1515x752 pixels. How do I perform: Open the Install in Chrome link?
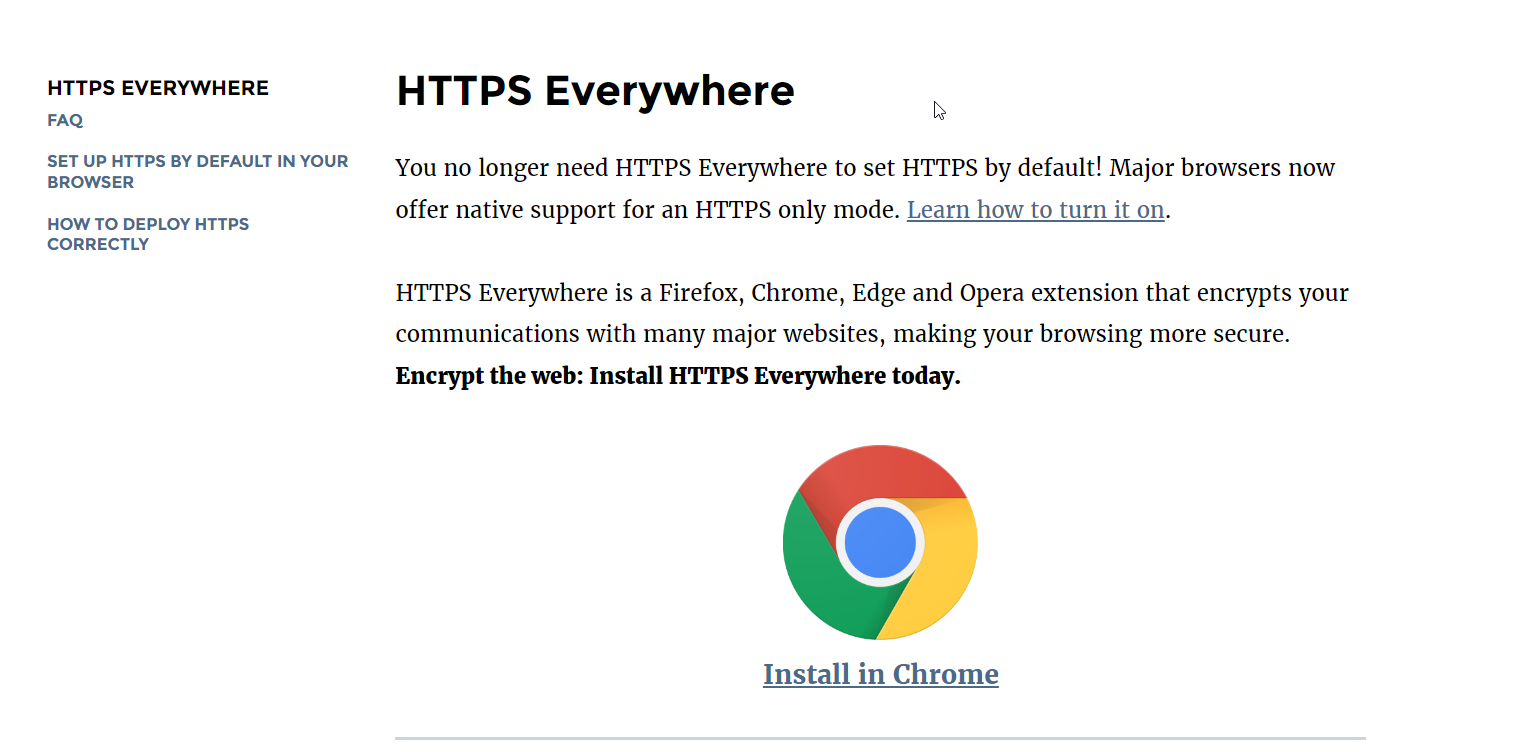coord(880,674)
